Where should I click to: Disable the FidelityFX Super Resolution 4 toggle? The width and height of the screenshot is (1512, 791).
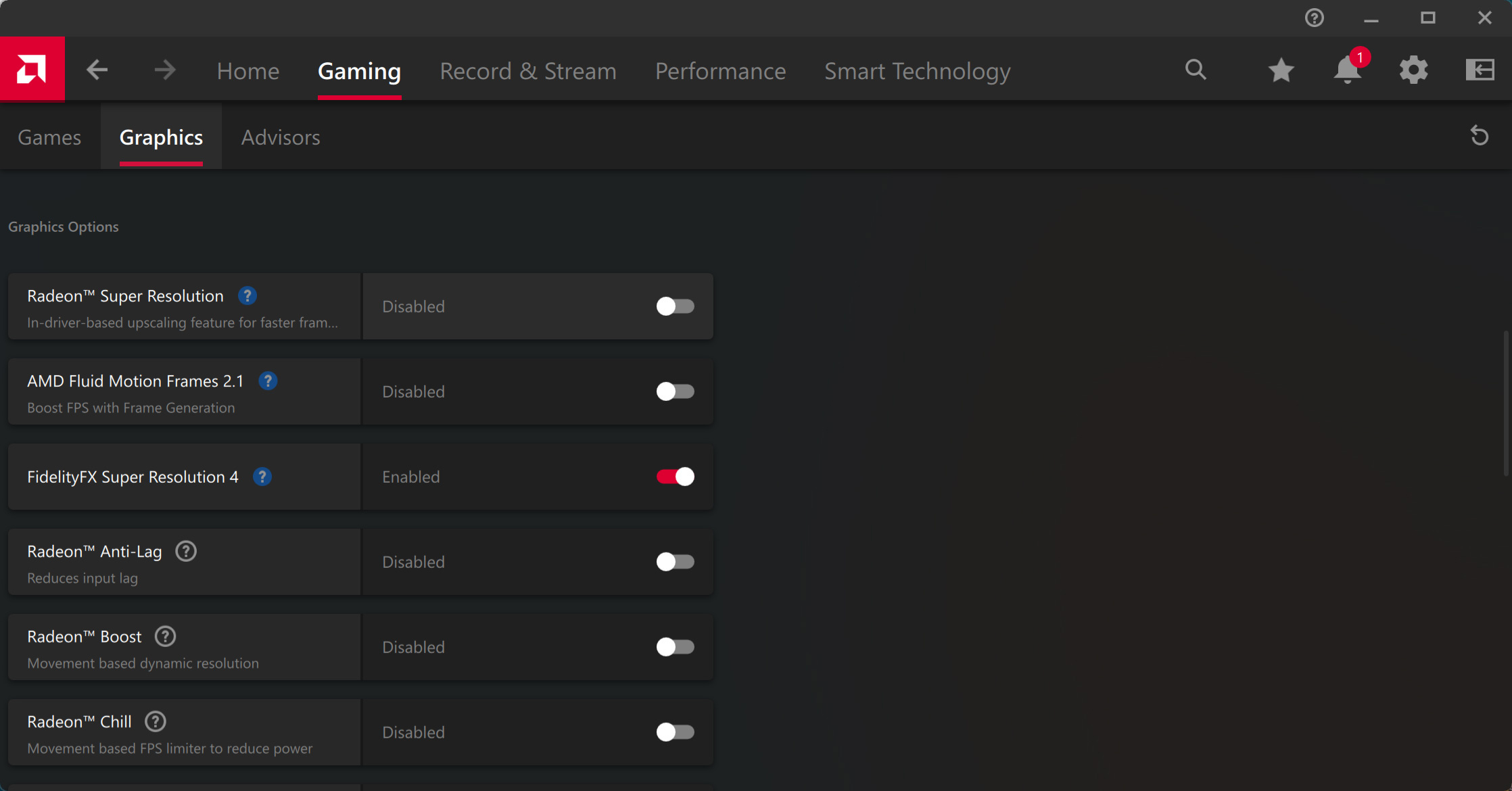click(x=675, y=477)
